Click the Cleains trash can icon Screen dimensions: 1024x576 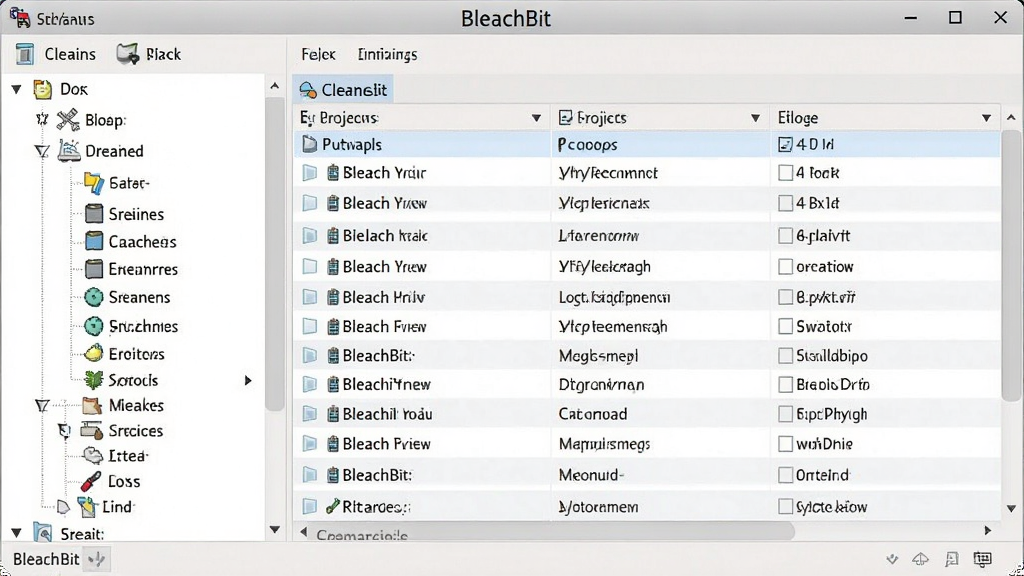25,54
